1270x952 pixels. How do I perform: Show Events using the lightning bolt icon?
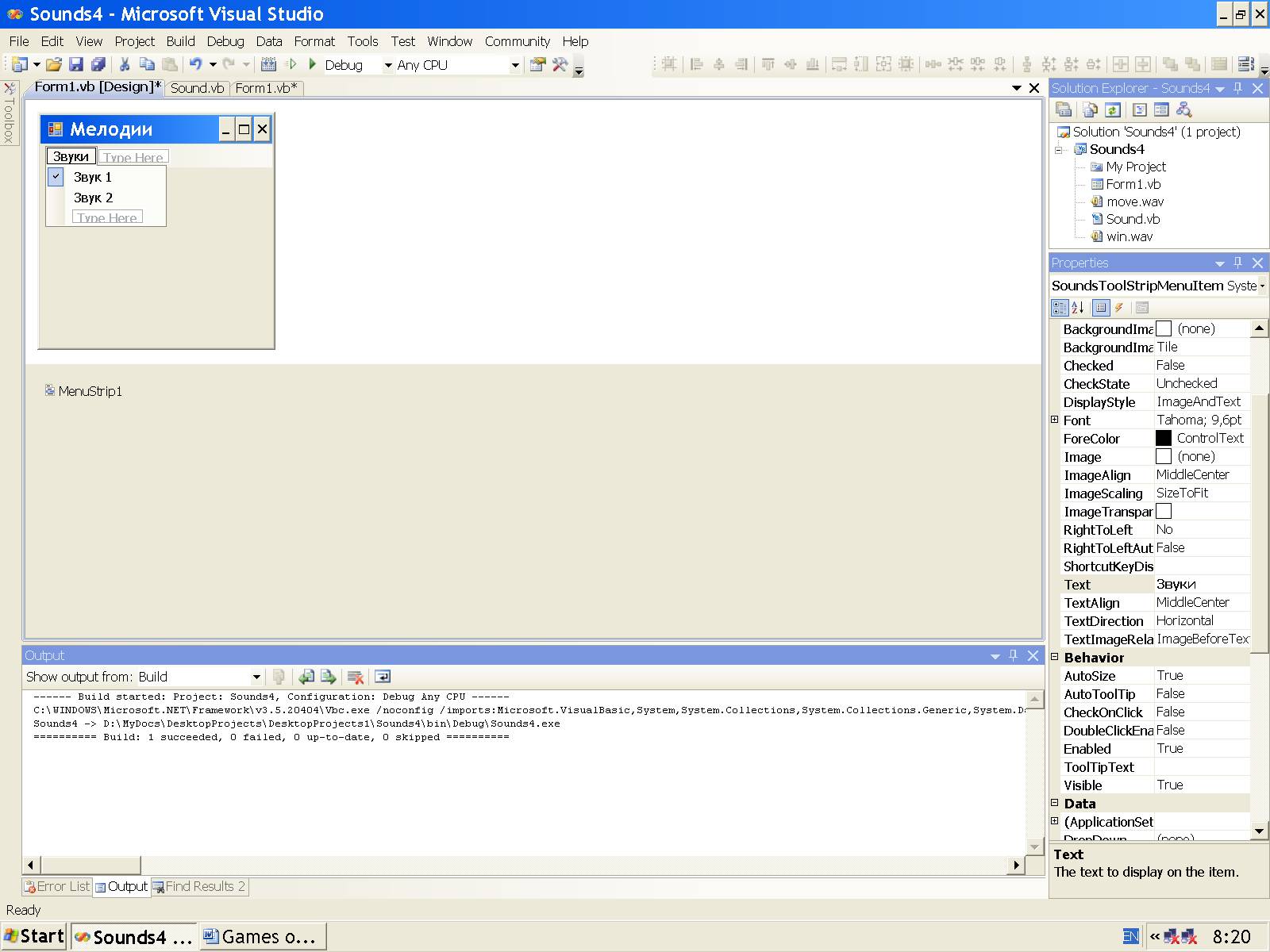[1119, 308]
